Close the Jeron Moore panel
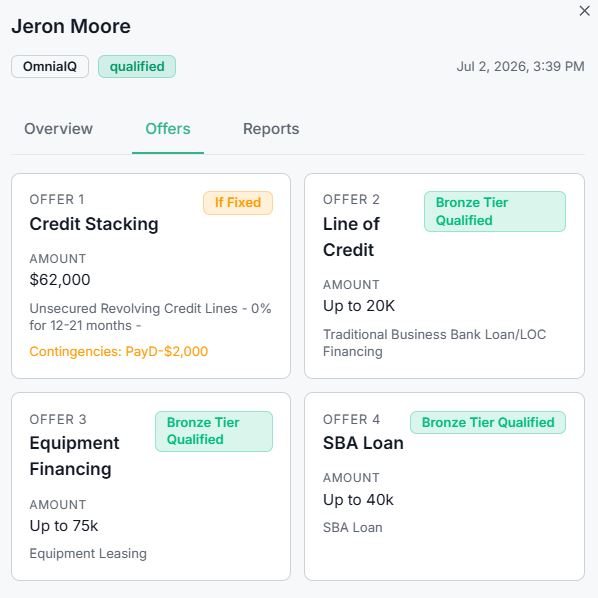This screenshot has width=598, height=598. tap(584, 11)
